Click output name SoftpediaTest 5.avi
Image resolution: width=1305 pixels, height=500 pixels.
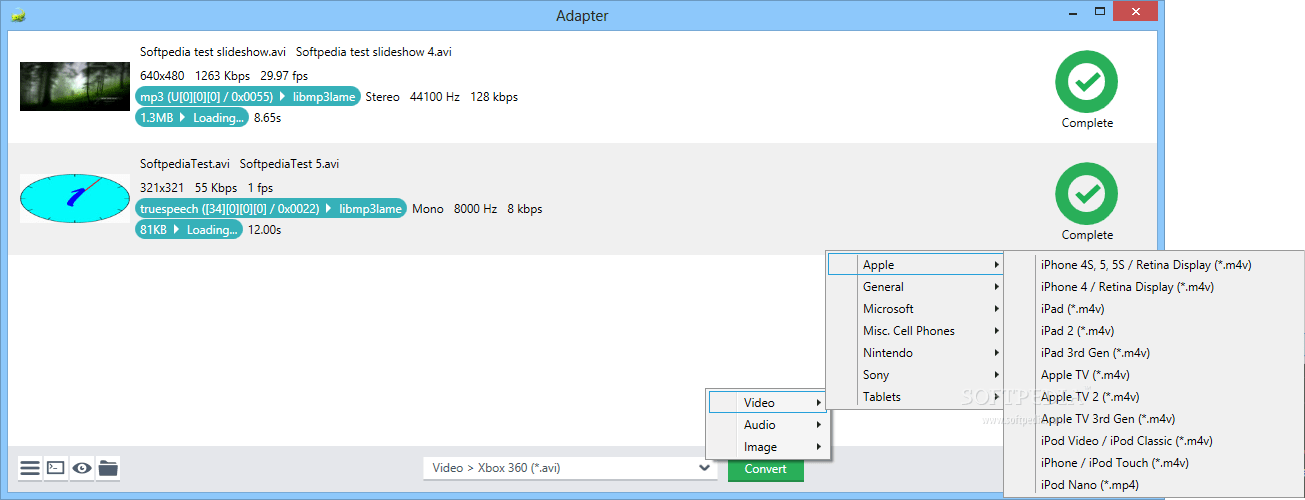[x=289, y=164]
